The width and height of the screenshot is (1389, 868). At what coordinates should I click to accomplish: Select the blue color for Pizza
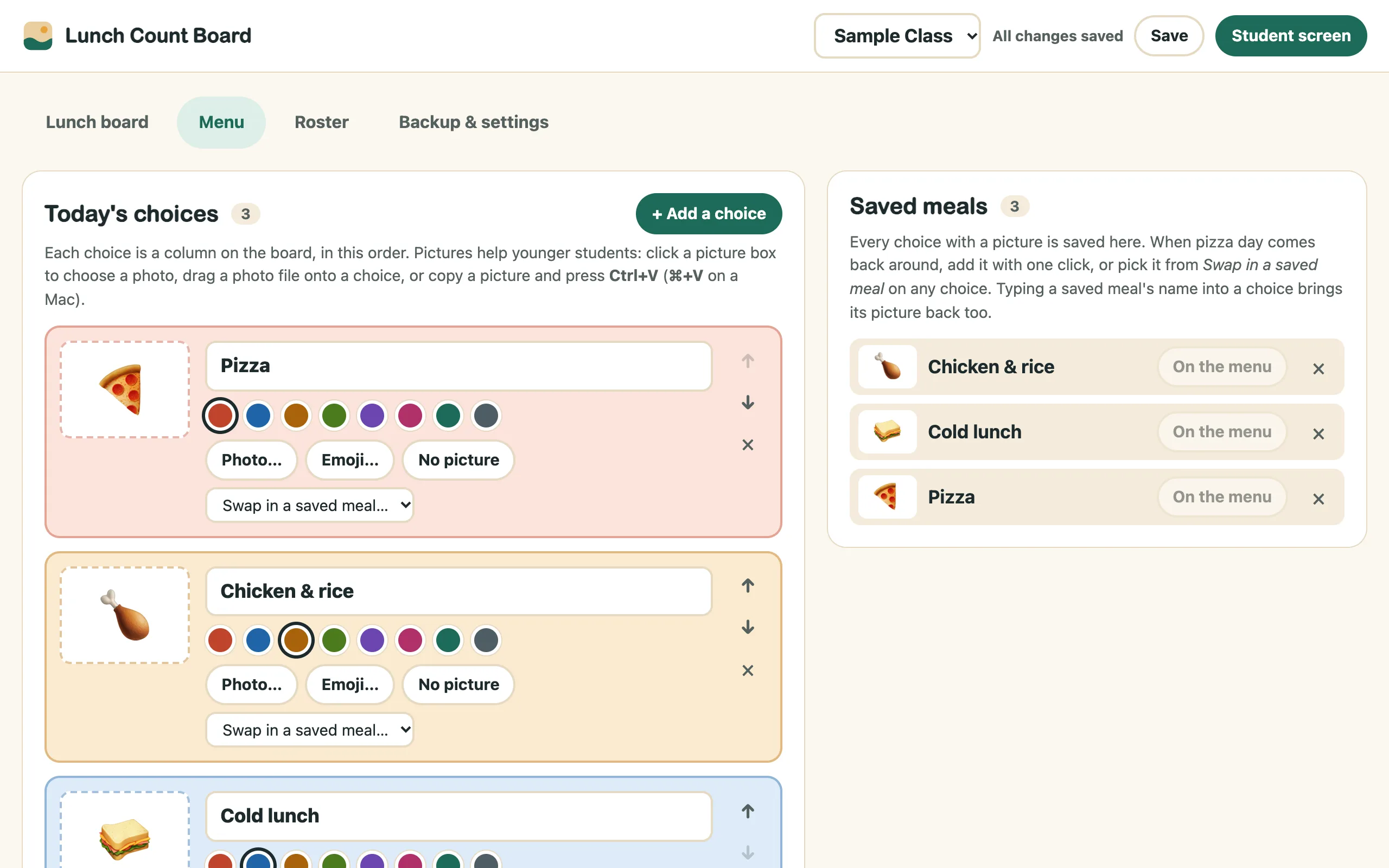258,415
